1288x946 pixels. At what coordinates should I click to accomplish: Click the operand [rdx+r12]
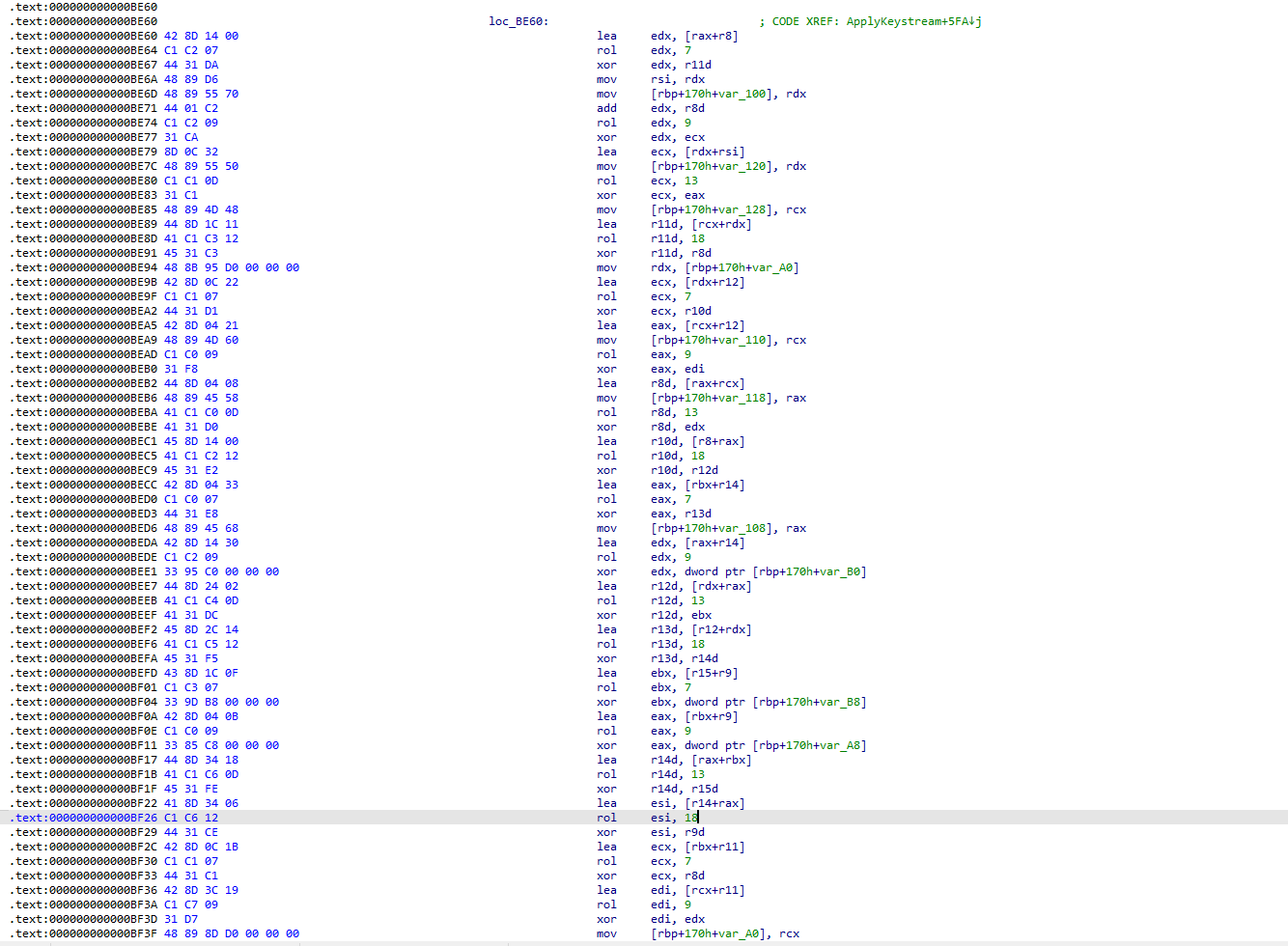(714, 282)
